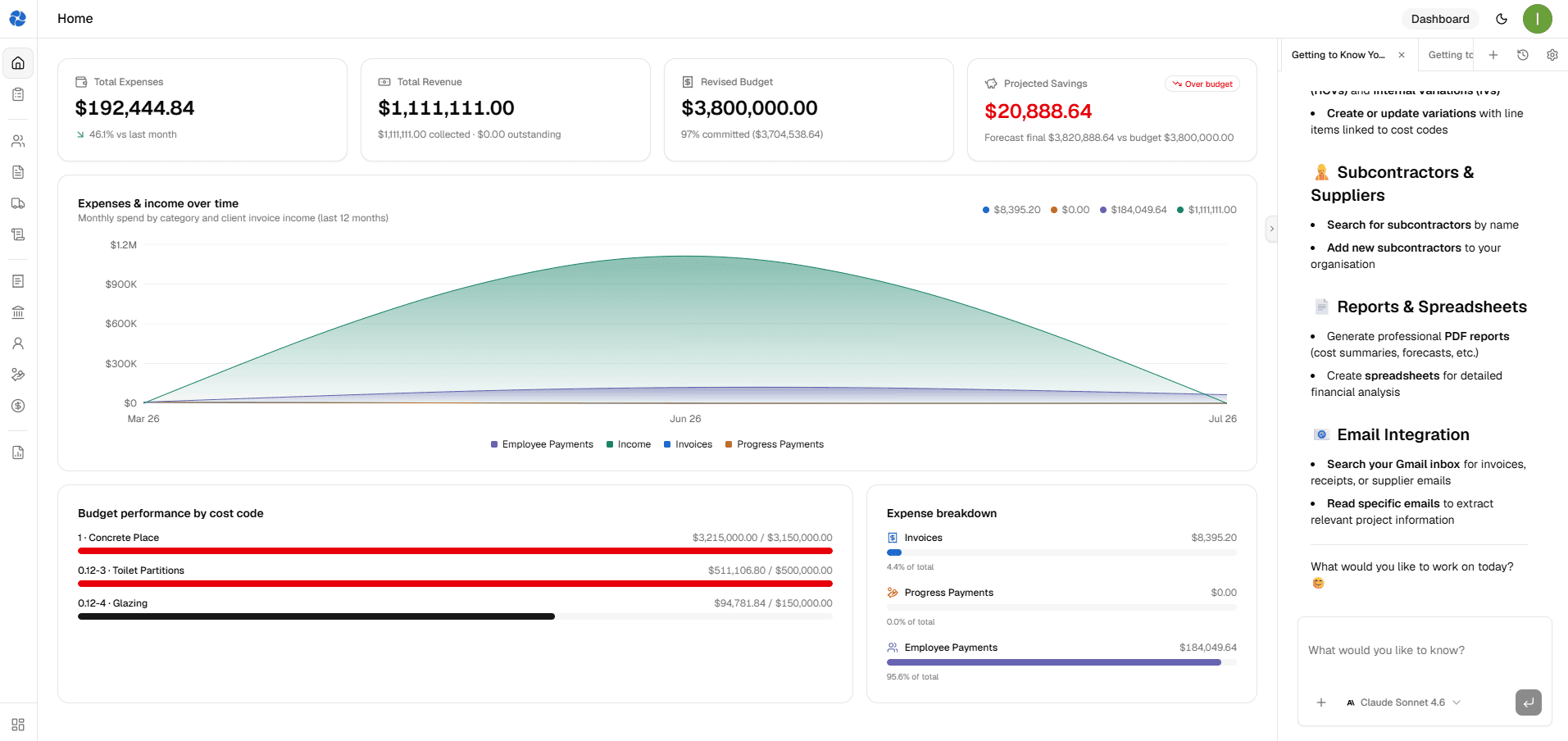Click the Toilet Partitions budget progress bar
1568x741 pixels.
coord(455,584)
